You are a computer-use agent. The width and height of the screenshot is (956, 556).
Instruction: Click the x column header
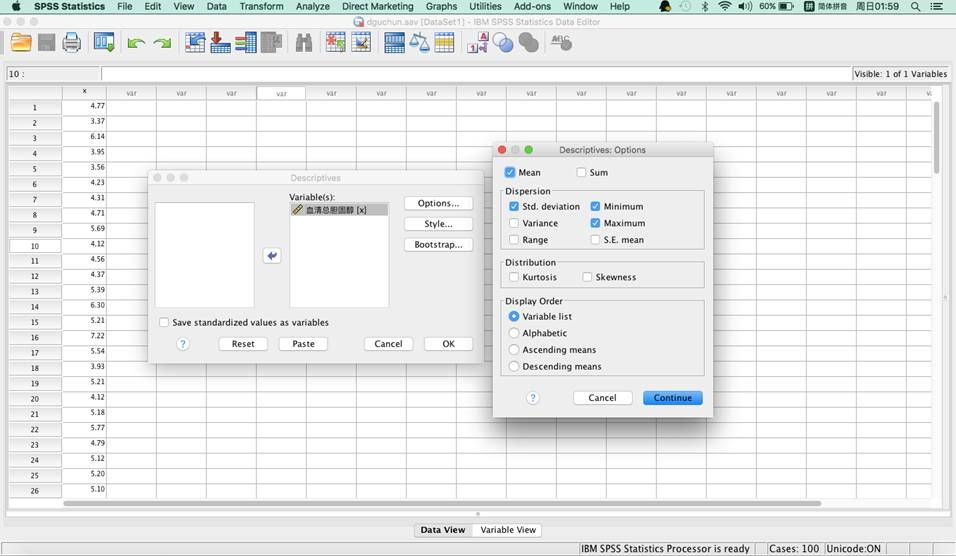(84, 93)
